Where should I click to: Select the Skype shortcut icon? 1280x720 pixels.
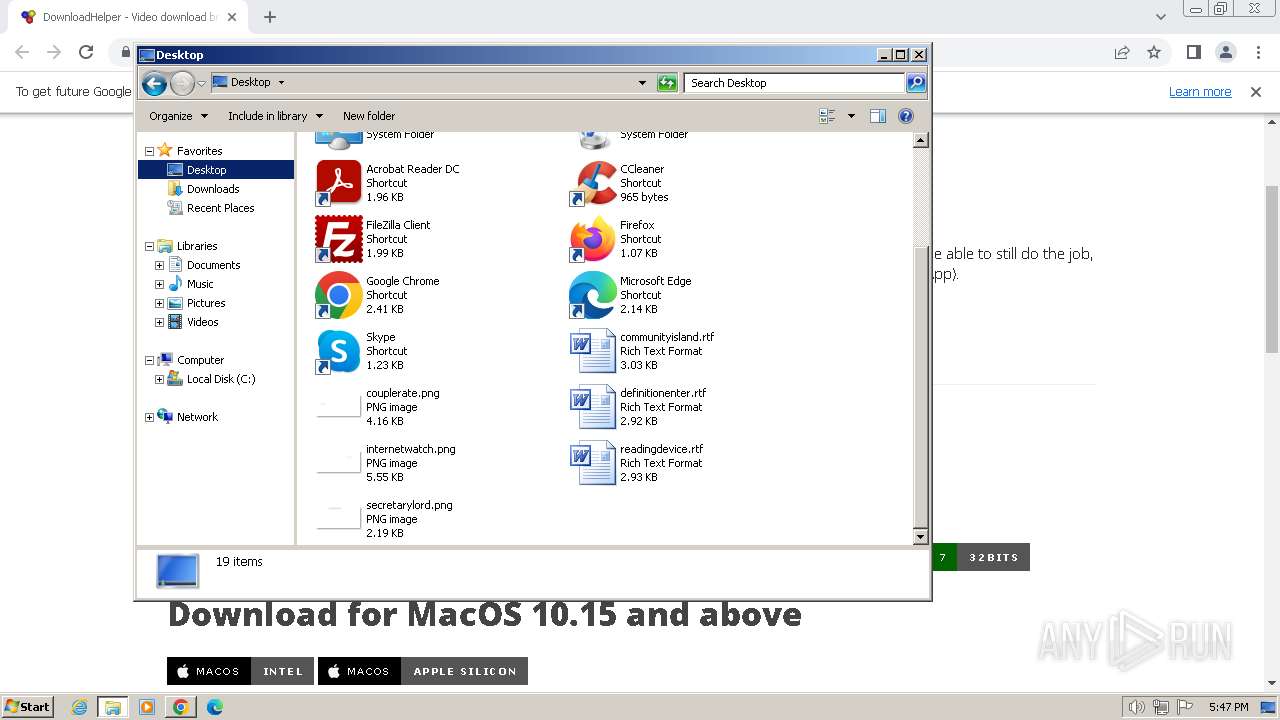click(338, 351)
